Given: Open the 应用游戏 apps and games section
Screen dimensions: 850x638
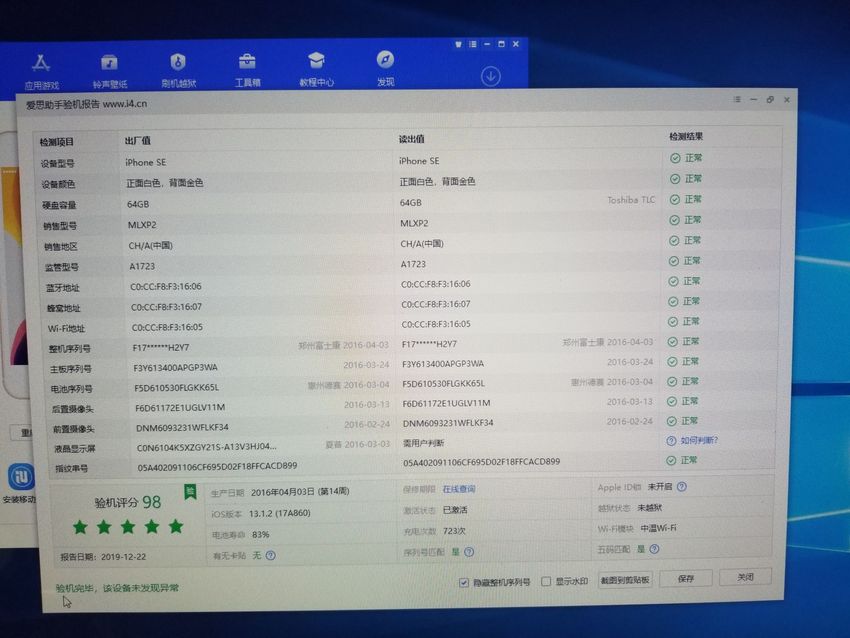Looking at the screenshot, I should 41,71.
